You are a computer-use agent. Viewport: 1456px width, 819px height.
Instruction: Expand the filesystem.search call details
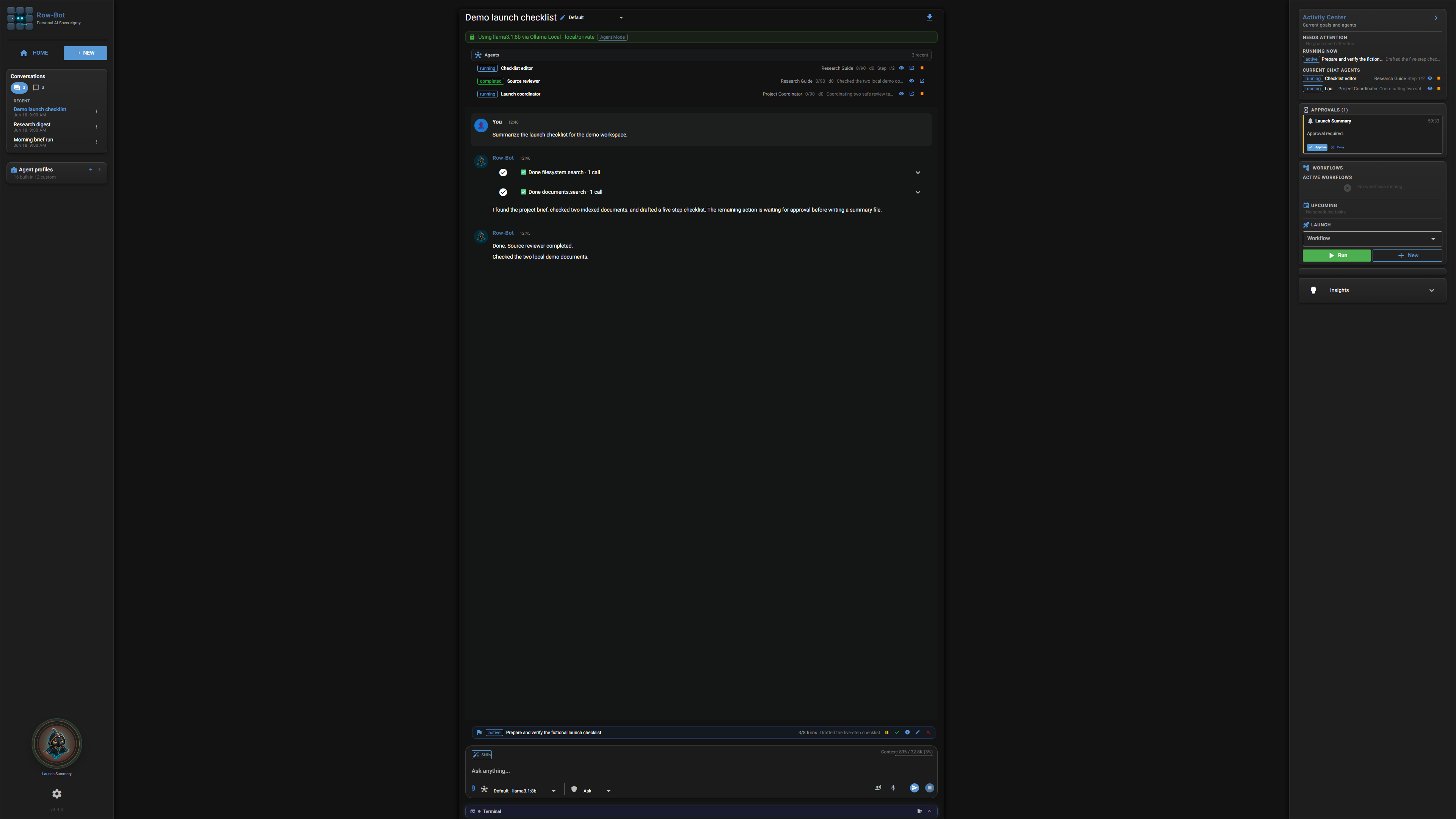click(918, 173)
